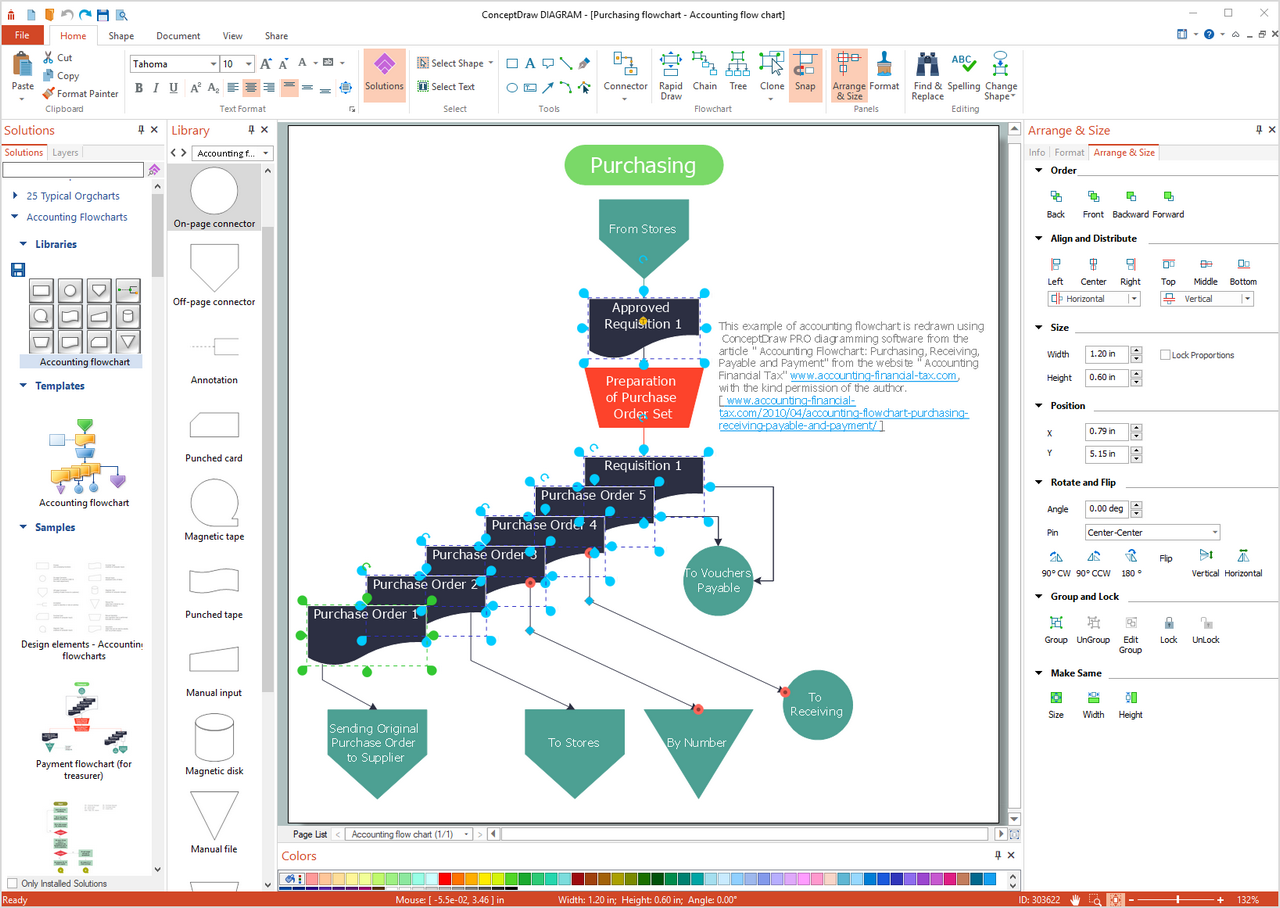1280x908 pixels.
Task: Align shapes to Top
Action: tap(1168, 271)
